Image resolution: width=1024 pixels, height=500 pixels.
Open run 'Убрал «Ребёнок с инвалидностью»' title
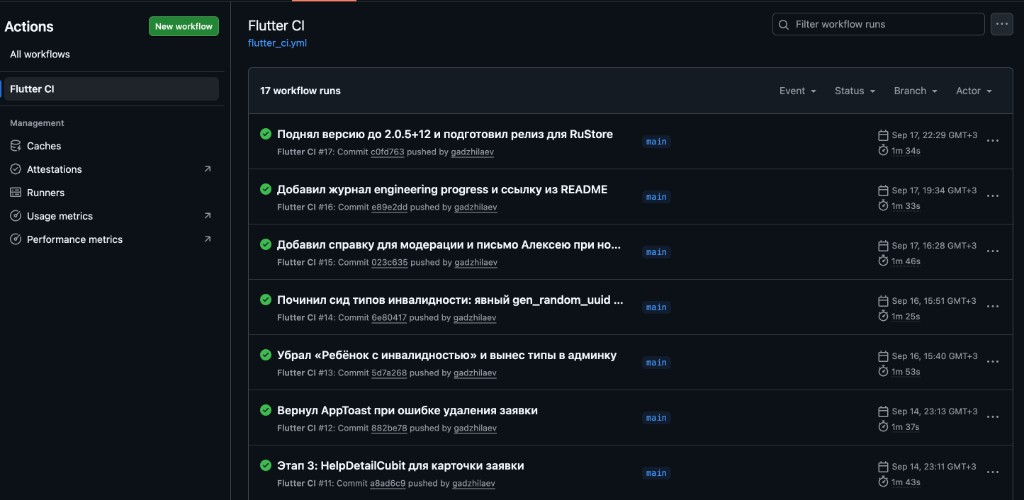click(x=447, y=356)
